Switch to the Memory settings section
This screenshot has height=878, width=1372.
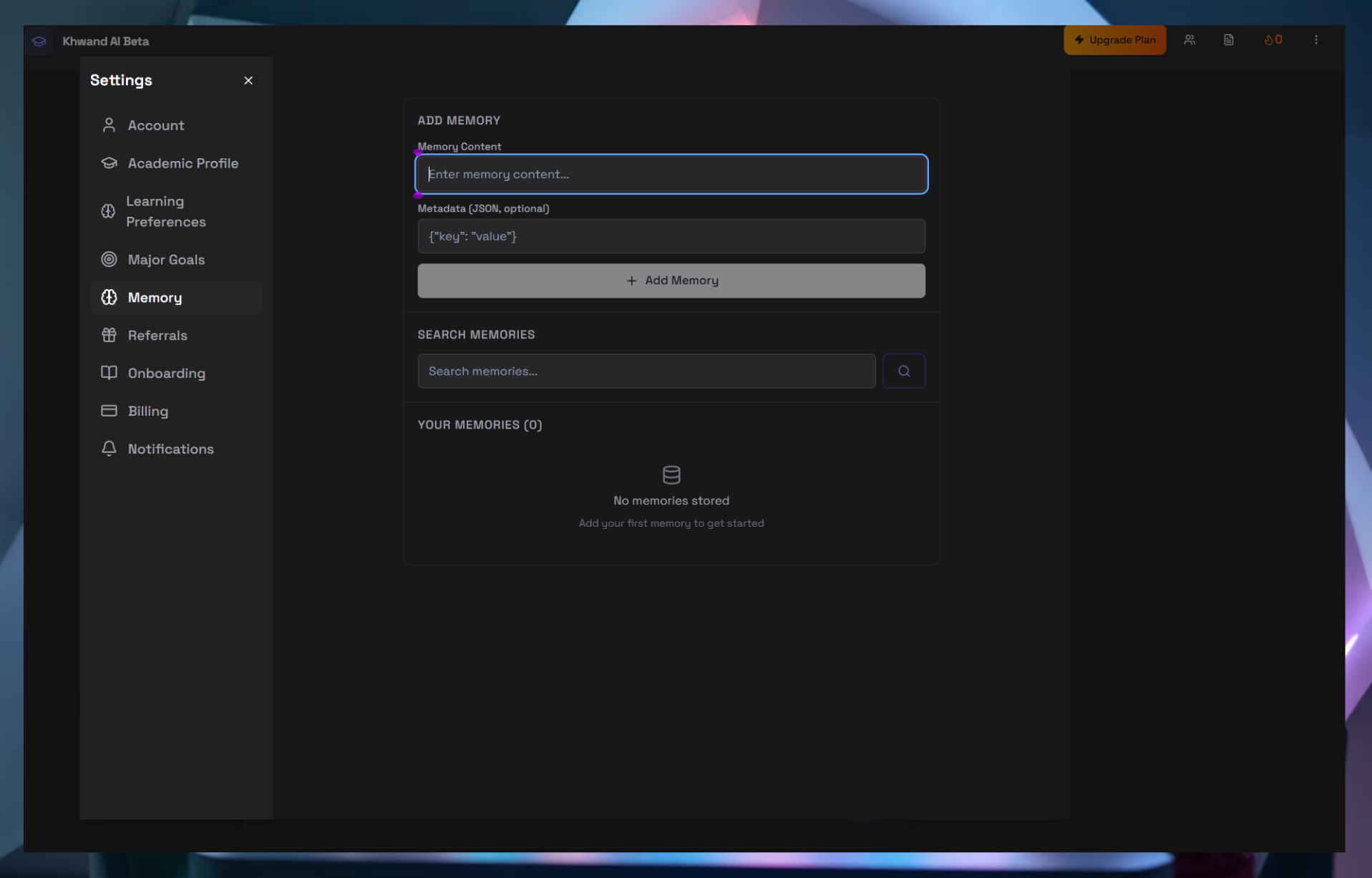coord(155,297)
